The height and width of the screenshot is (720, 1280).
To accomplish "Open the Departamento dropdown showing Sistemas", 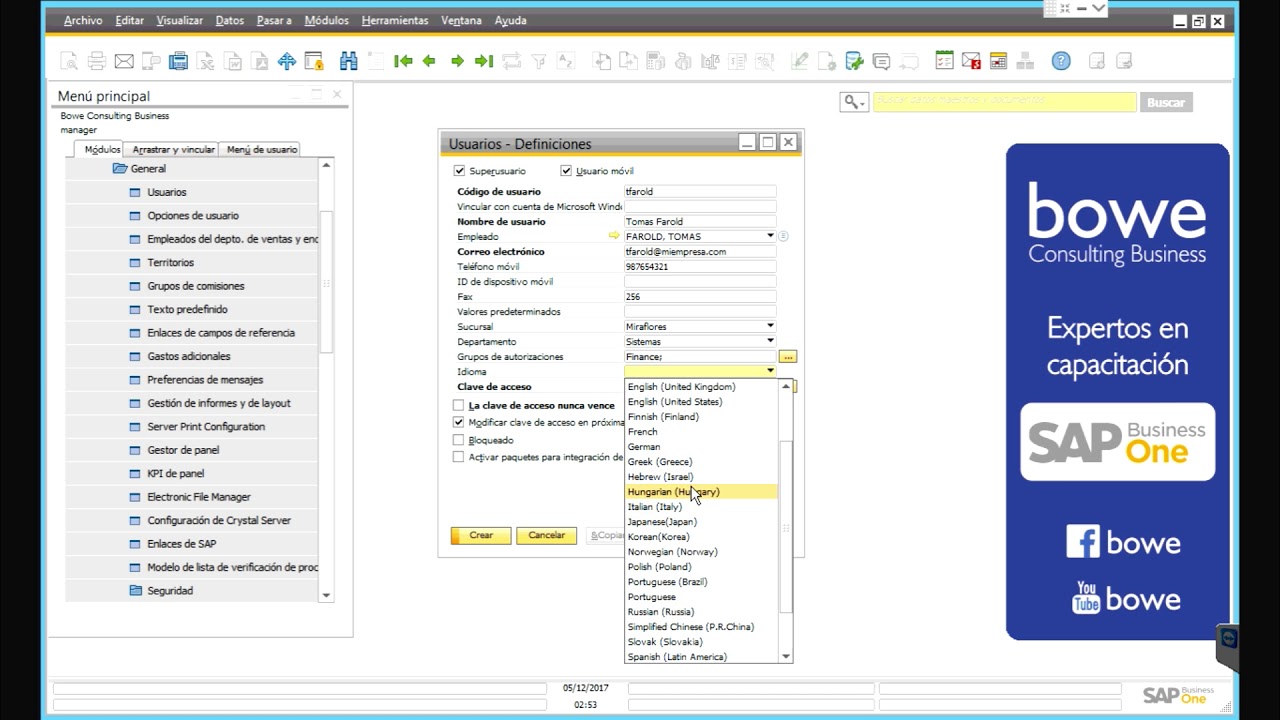I will click(x=770, y=341).
